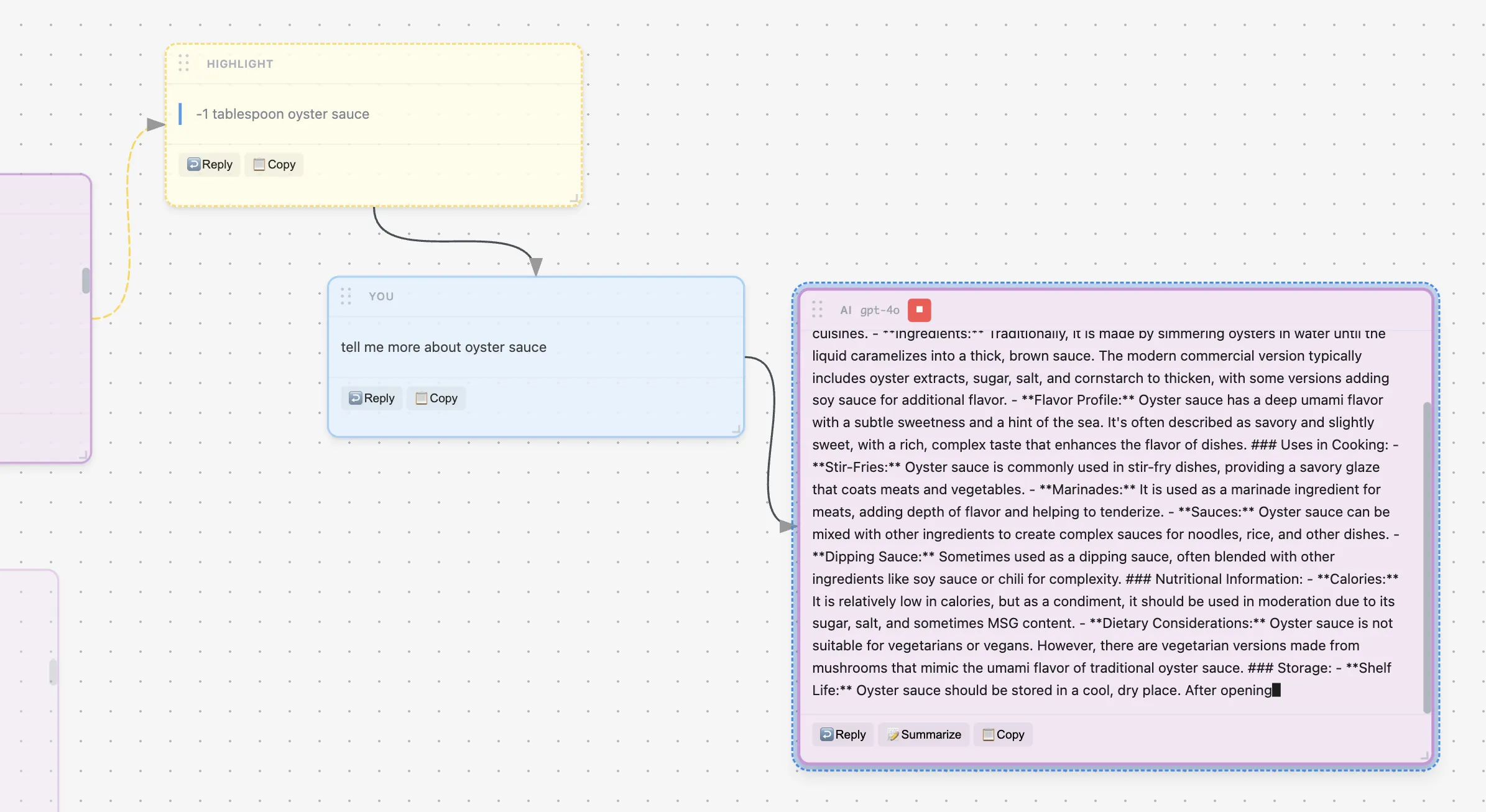Screen dimensions: 1486x812
Task: Click the HIGHLIGHT title of the yellow note
Action: (239, 63)
